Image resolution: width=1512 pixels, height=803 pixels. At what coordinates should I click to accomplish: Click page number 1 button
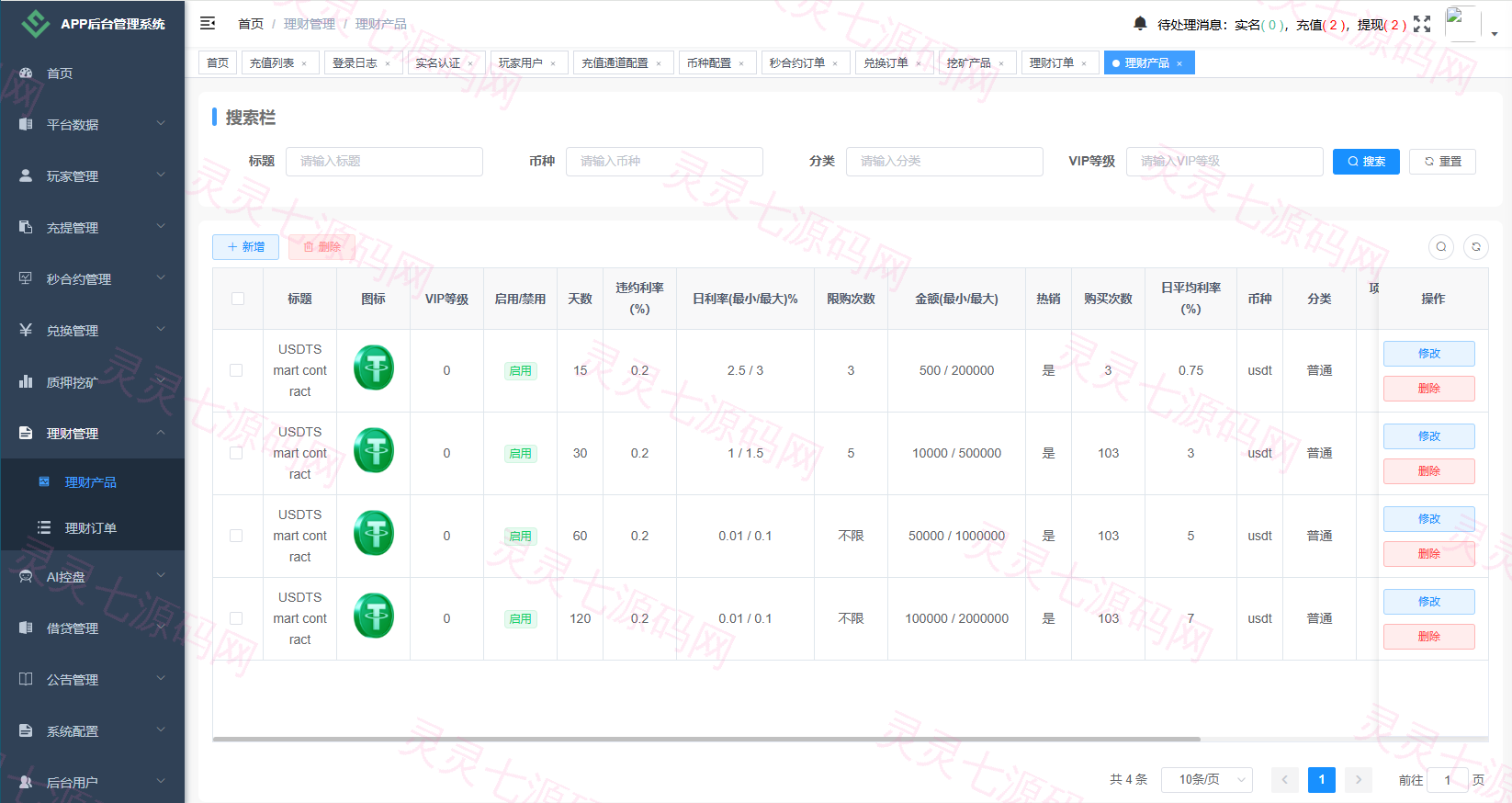(x=1322, y=780)
